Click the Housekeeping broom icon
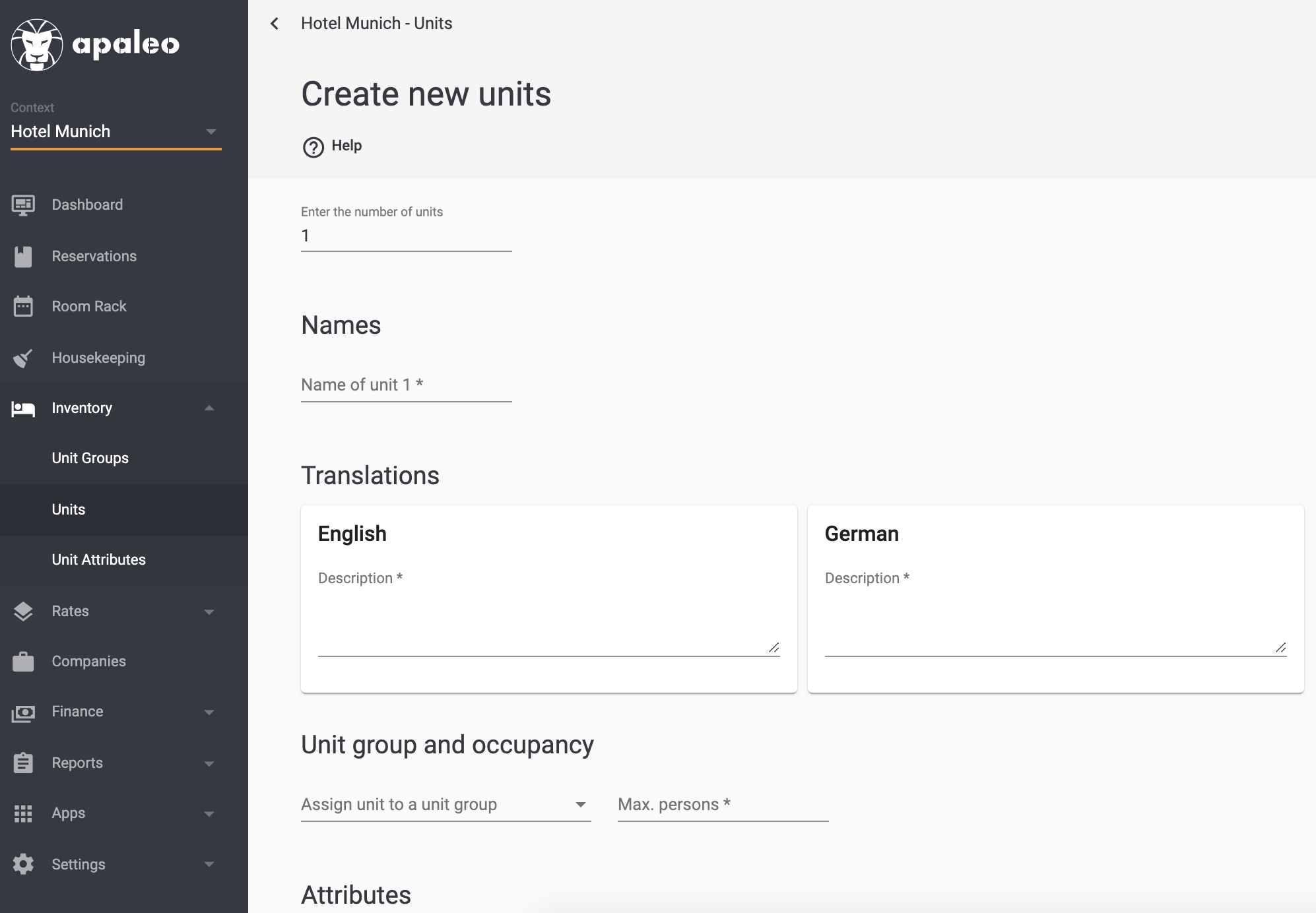The height and width of the screenshot is (913, 1316). pos(23,358)
